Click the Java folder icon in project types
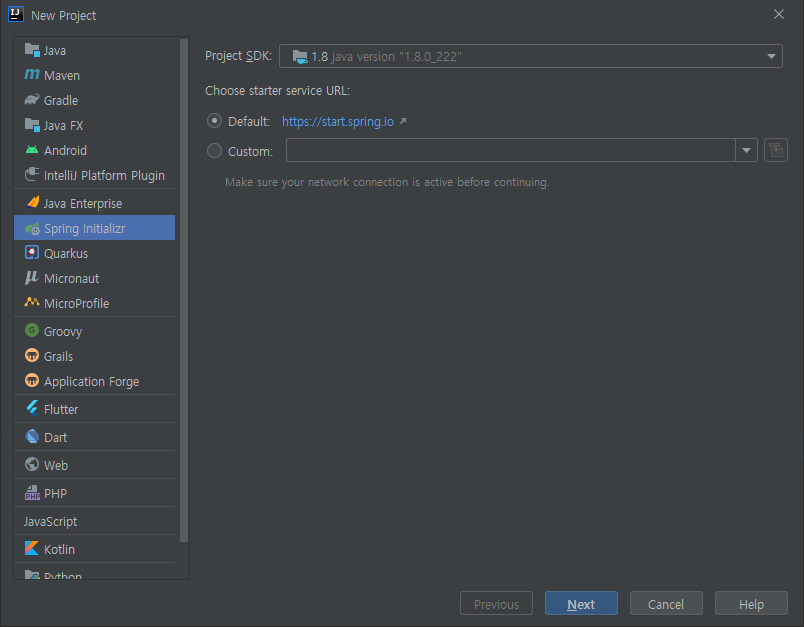 pos(32,50)
